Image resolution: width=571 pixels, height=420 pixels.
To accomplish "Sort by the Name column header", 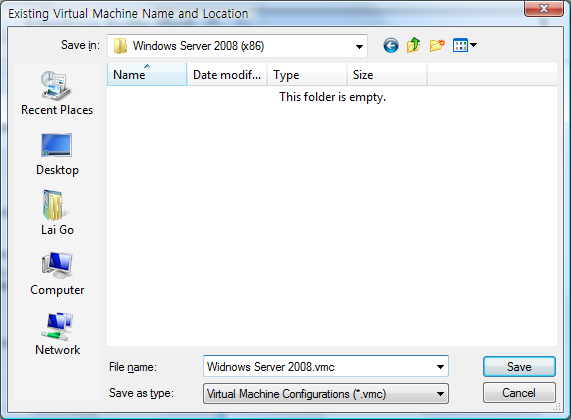I will (147, 75).
